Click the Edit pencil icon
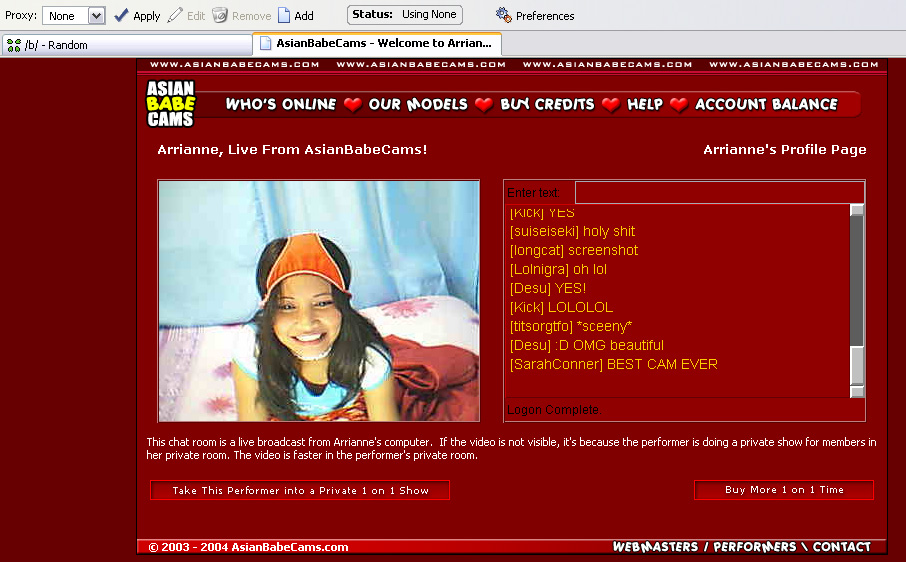This screenshot has height=562, width=906. click(x=174, y=15)
